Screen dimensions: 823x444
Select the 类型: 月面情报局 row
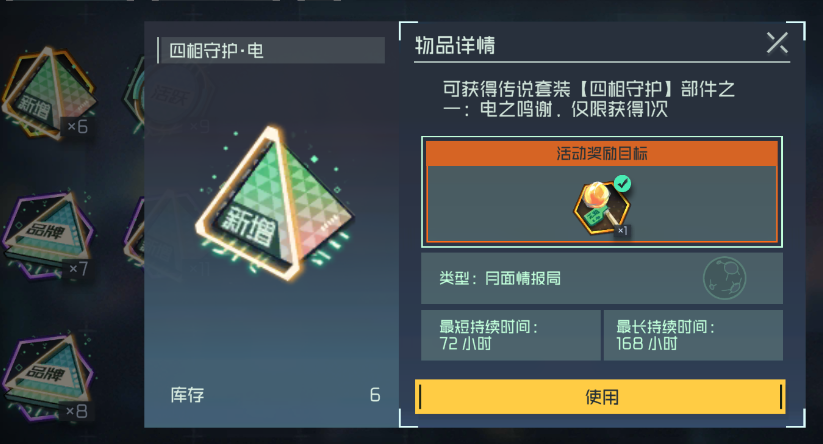point(602,278)
